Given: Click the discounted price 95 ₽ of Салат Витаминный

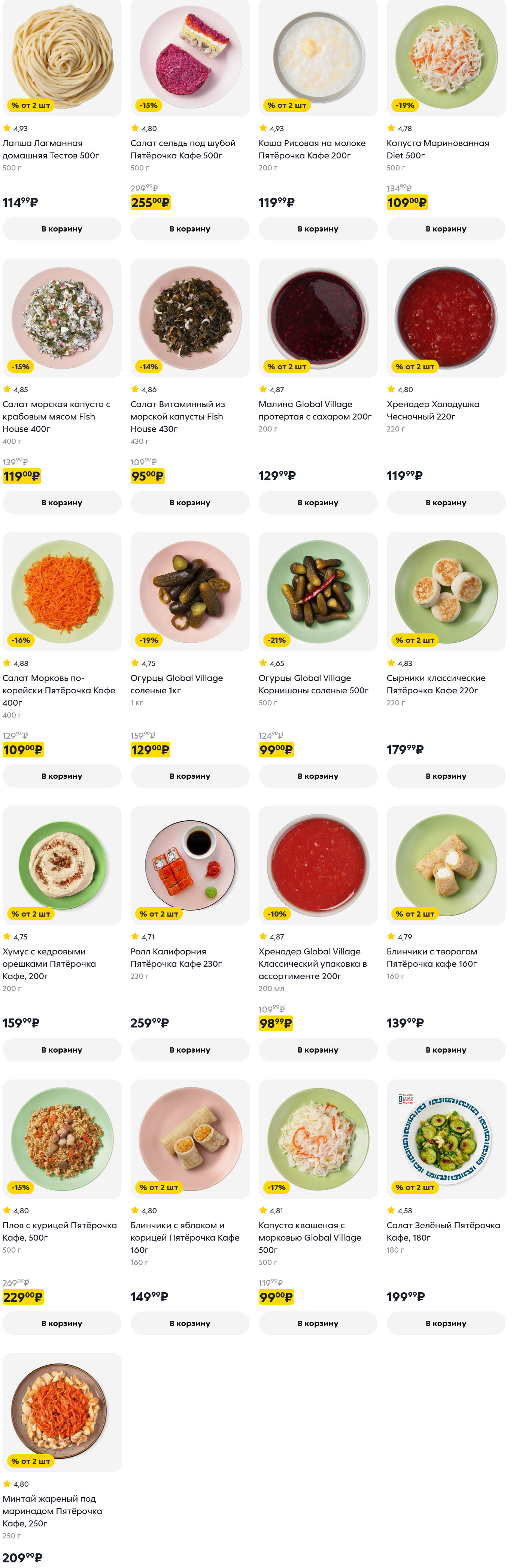Looking at the screenshot, I should click(147, 476).
